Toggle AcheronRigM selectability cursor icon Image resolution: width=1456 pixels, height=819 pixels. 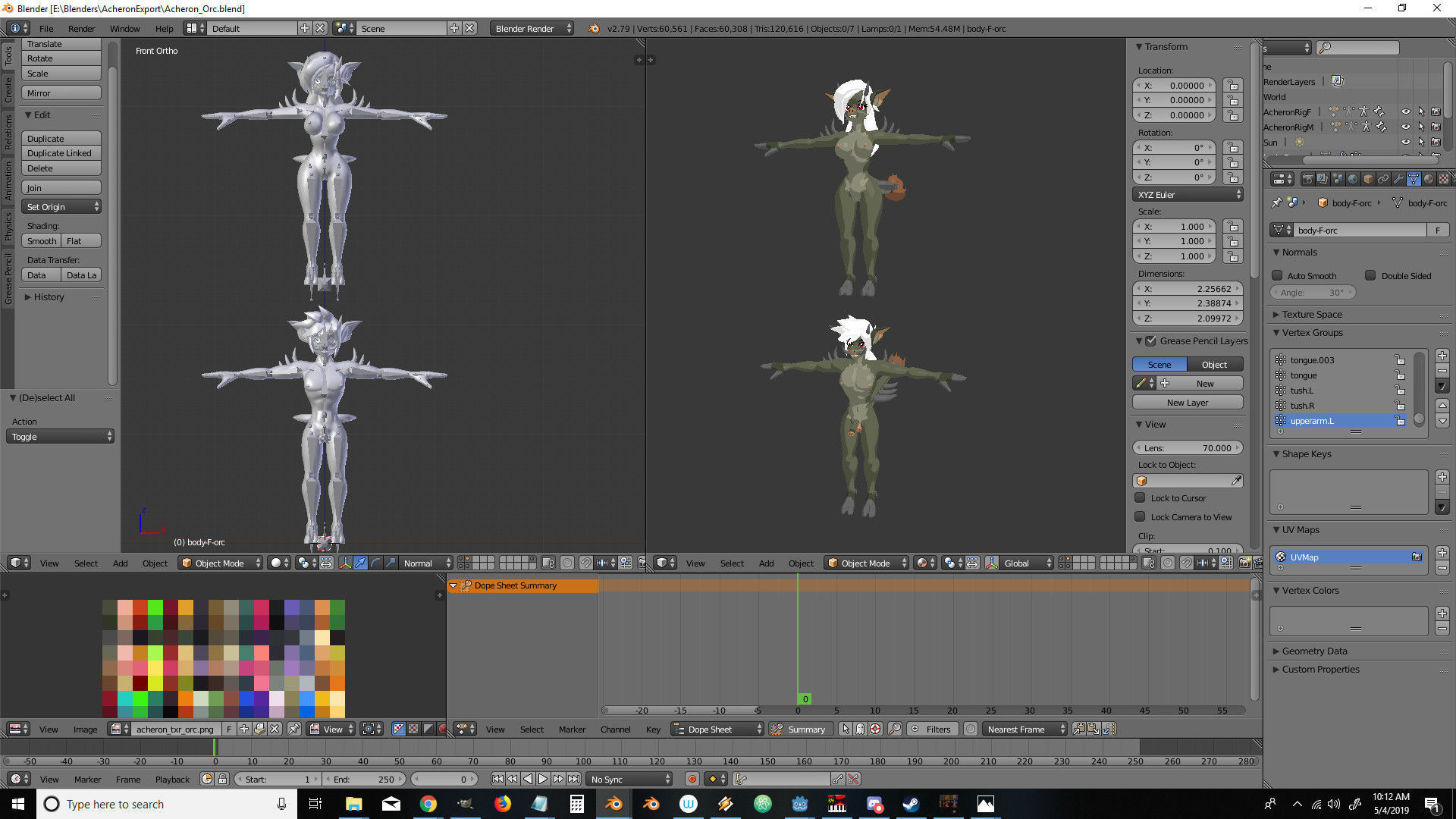(1420, 127)
